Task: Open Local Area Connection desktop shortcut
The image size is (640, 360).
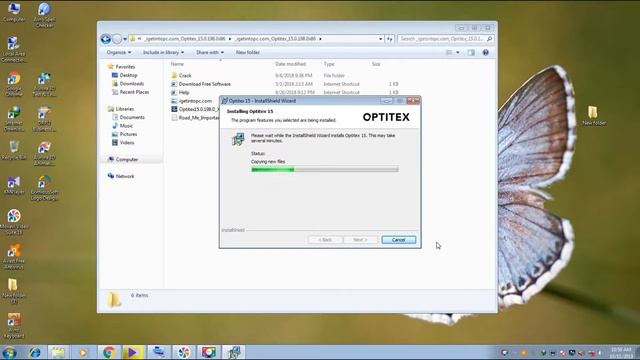Action: pos(14,49)
